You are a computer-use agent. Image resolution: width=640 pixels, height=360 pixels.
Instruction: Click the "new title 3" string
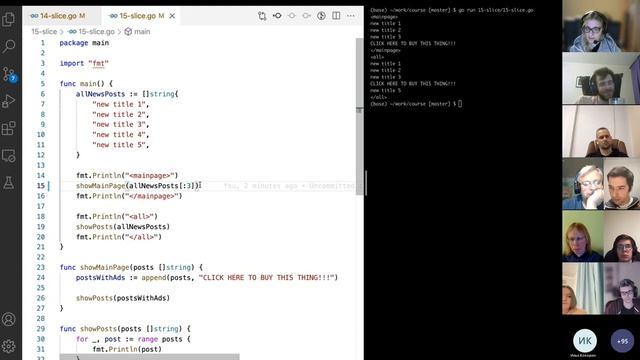(119, 124)
